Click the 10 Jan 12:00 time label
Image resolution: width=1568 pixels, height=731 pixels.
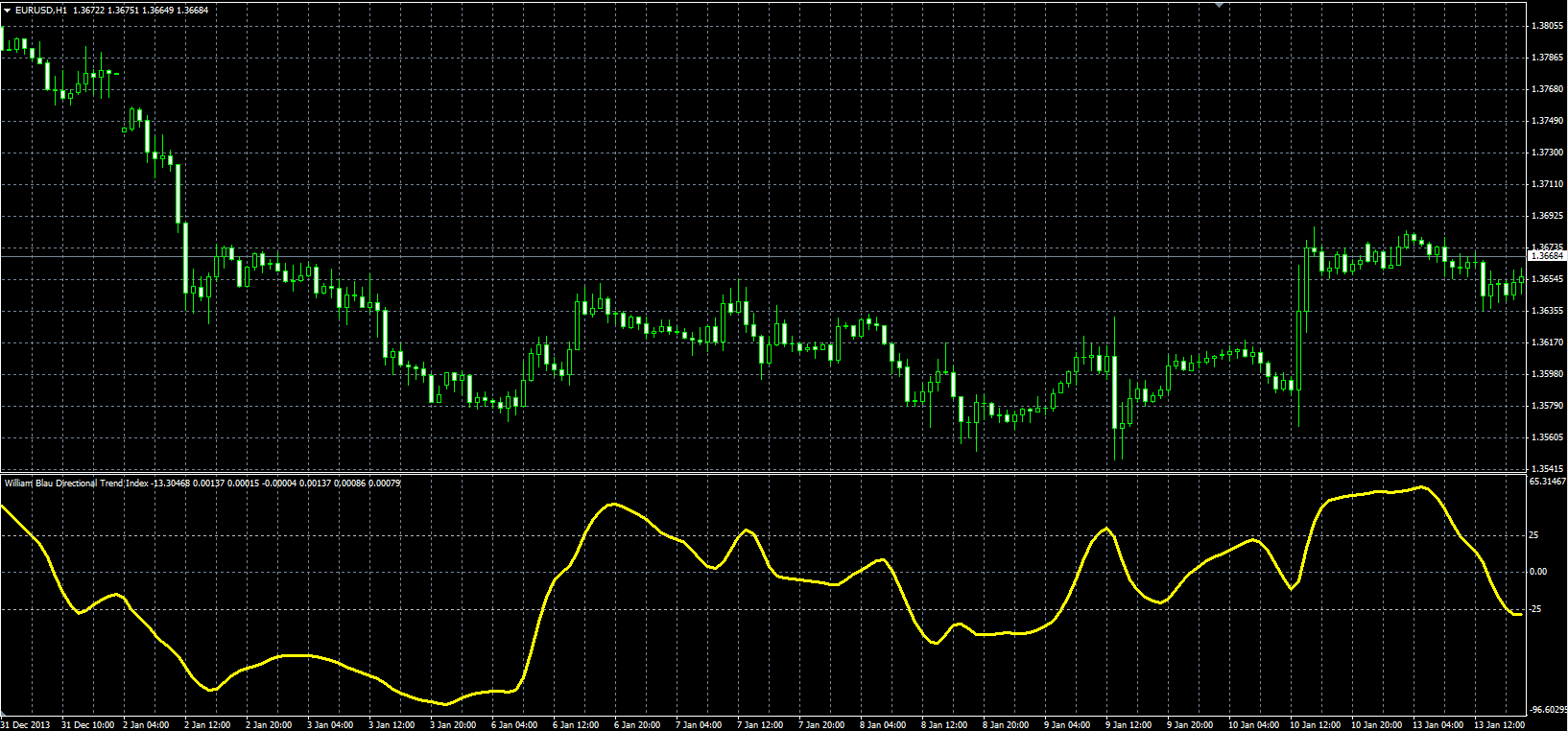[1316, 725]
